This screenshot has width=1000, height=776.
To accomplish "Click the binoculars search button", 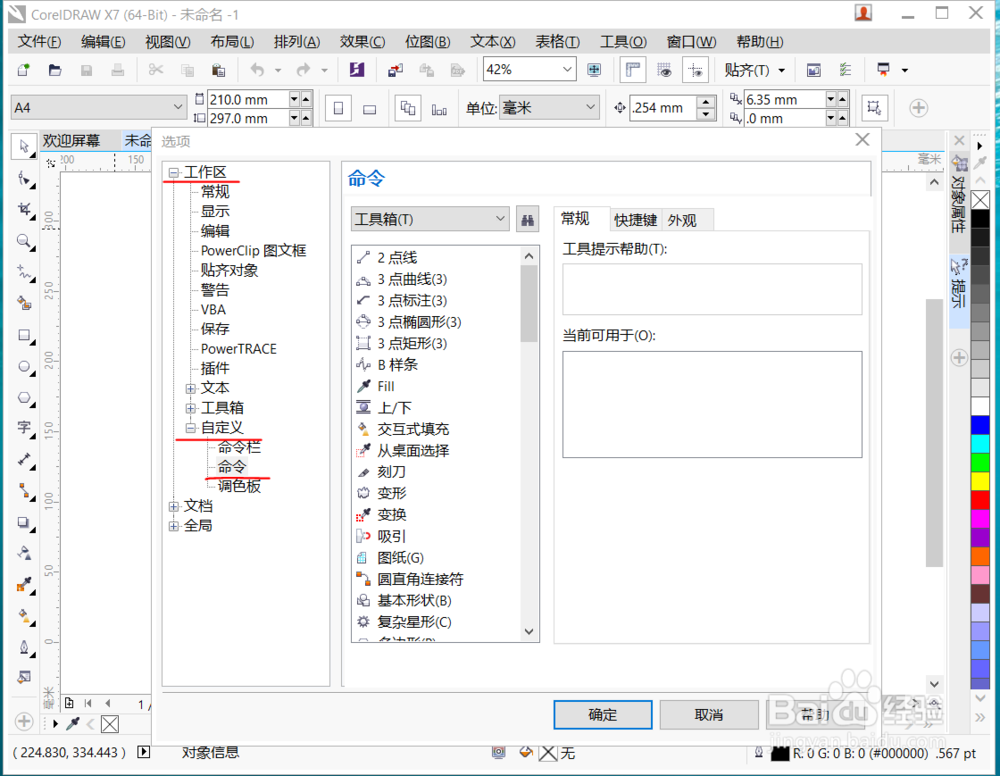I will tap(527, 219).
